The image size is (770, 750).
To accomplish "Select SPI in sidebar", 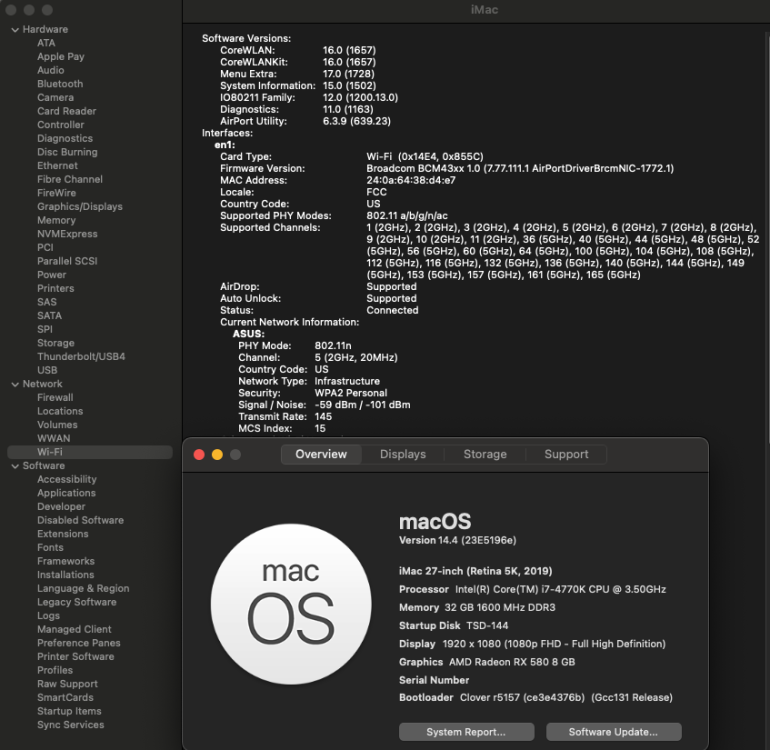I will [45, 329].
